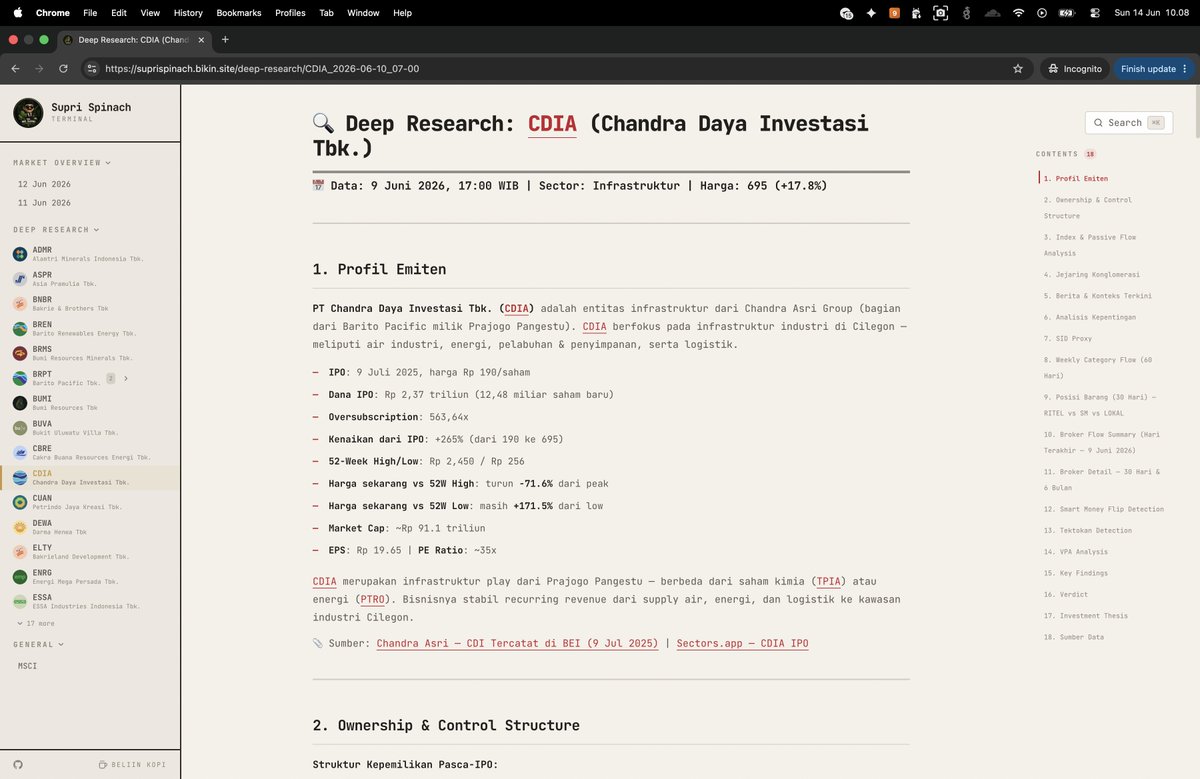The width and height of the screenshot is (1200, 779).
Task: Click the battery status icon
Action: tap(1066, 13)
